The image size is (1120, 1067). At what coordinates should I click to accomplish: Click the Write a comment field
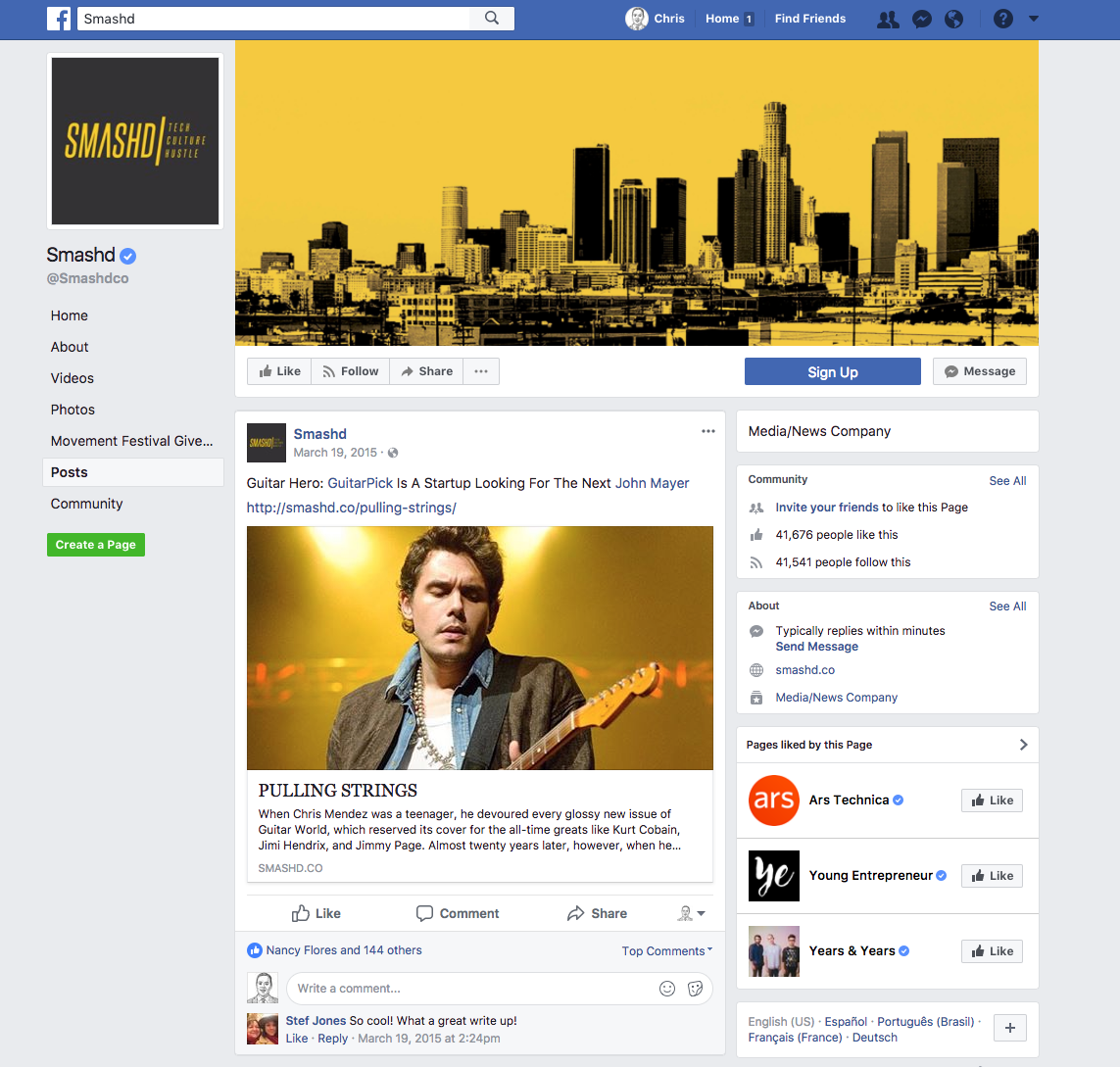(x=471, y=989)
